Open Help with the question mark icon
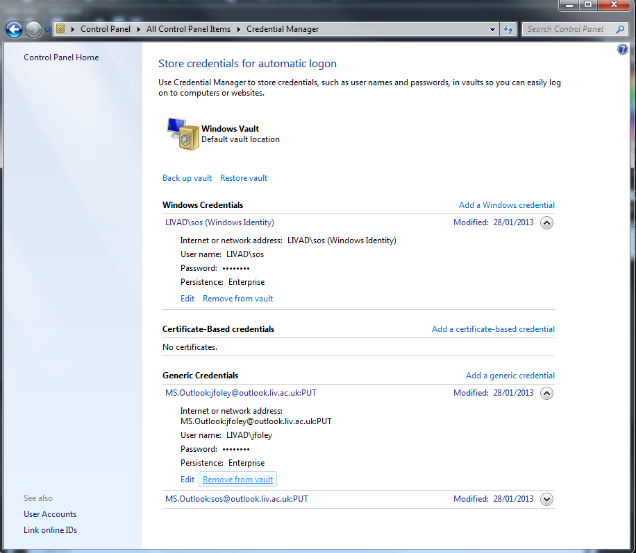The height and width of the screenshot is (553, 636). click(622, 49)
